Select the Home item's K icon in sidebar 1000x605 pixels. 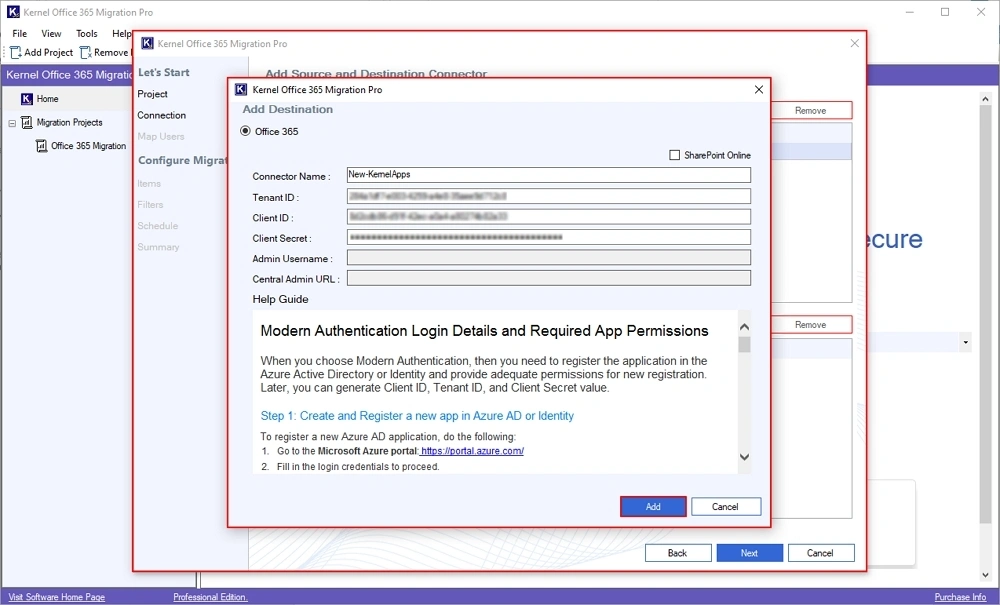[x=25, y=98]
